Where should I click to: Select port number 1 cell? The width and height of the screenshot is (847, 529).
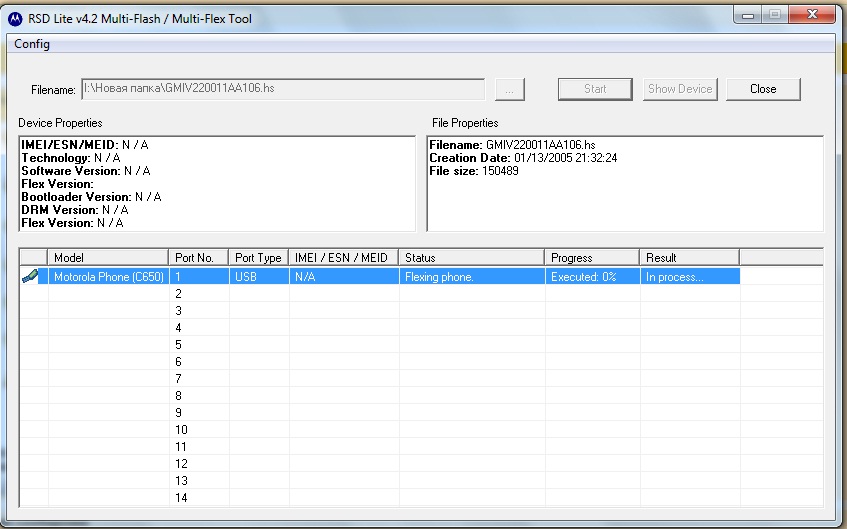pos(199,277)
